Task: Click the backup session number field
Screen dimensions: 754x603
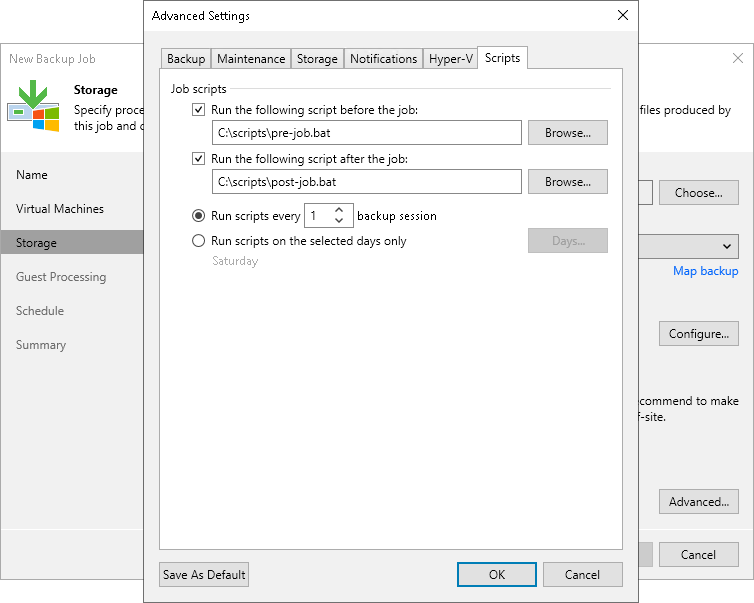Action: tap(318, 216)
